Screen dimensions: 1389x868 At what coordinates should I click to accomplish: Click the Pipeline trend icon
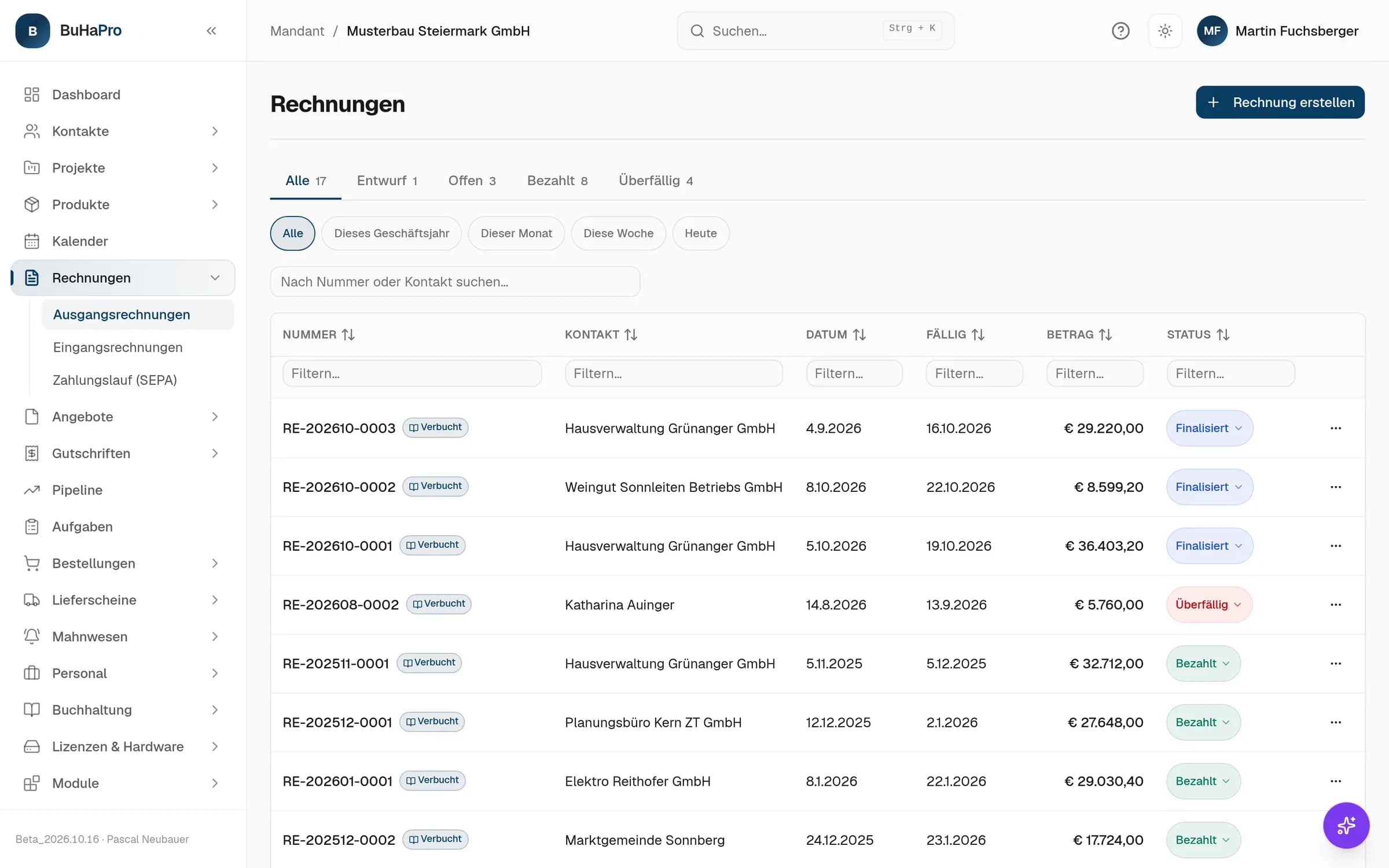pos(32,490)
